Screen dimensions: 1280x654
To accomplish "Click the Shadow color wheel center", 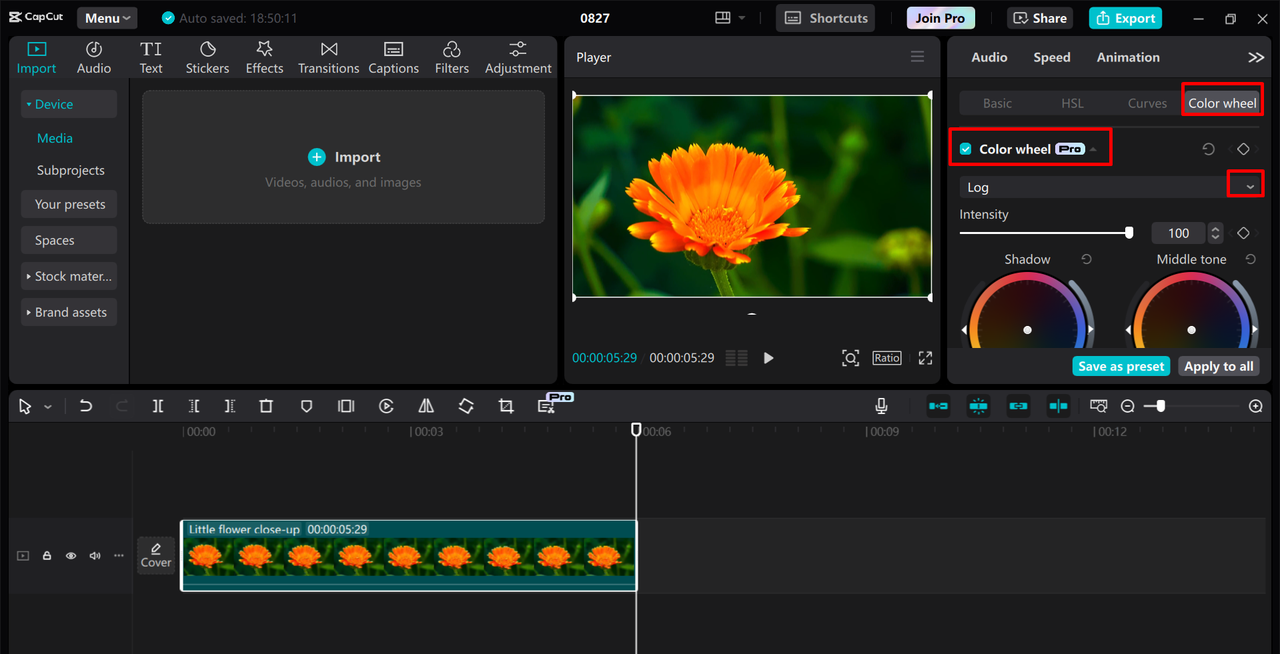I will pyautogui.click(x=1027, y=329).
